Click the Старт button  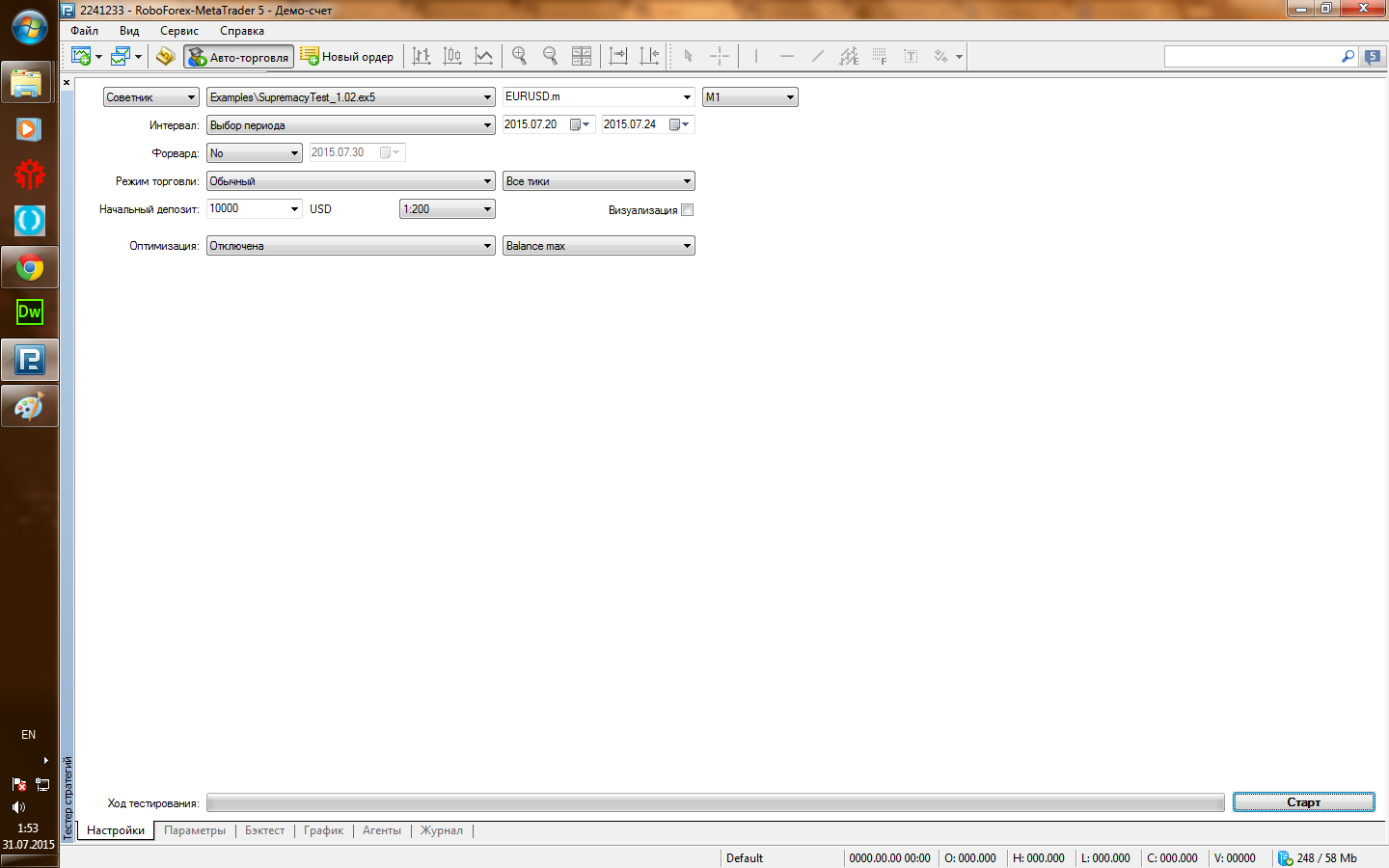coord(1304,802)
